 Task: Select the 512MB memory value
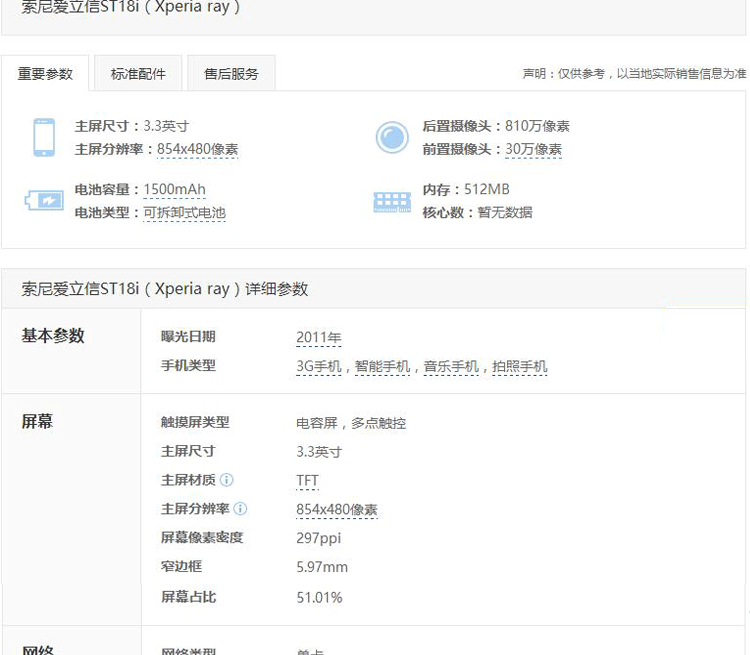click(486, 189)
